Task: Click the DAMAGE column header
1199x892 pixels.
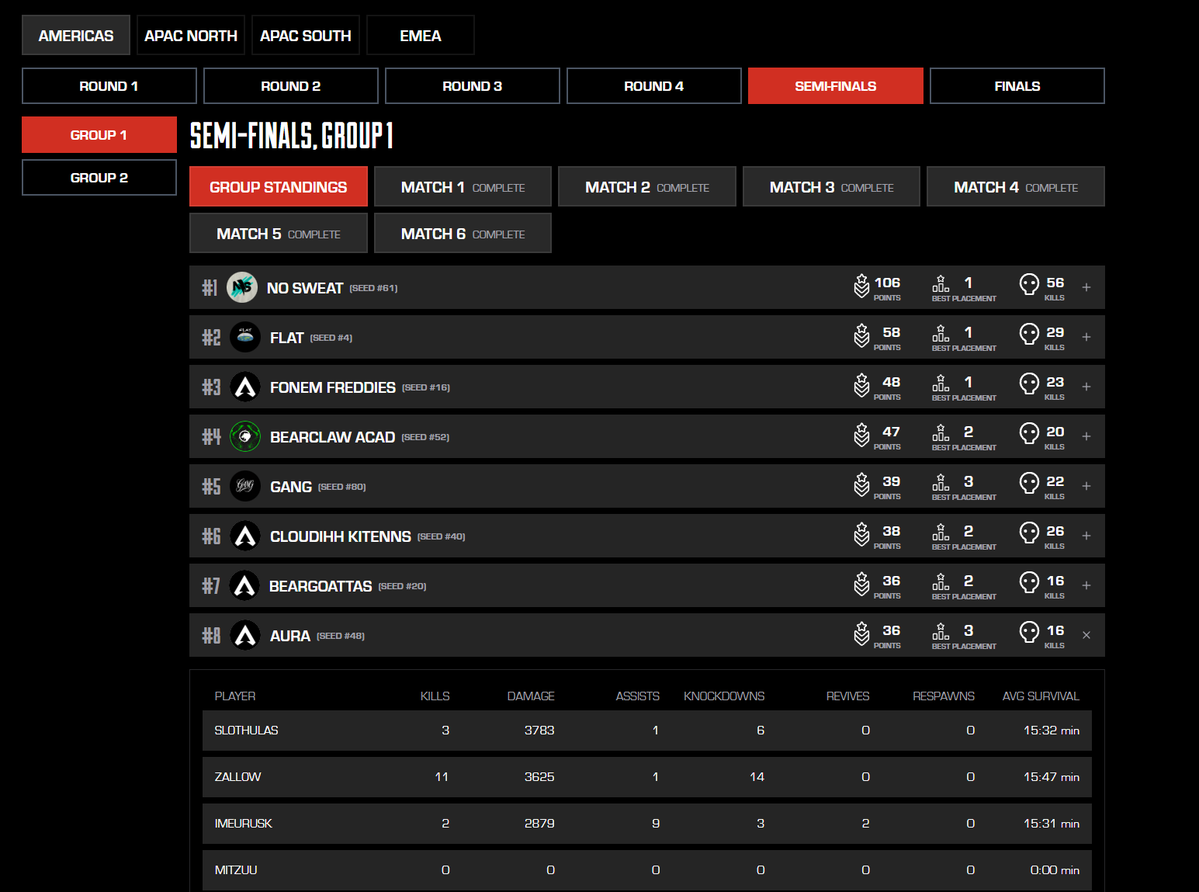Action: click(531, 696)
